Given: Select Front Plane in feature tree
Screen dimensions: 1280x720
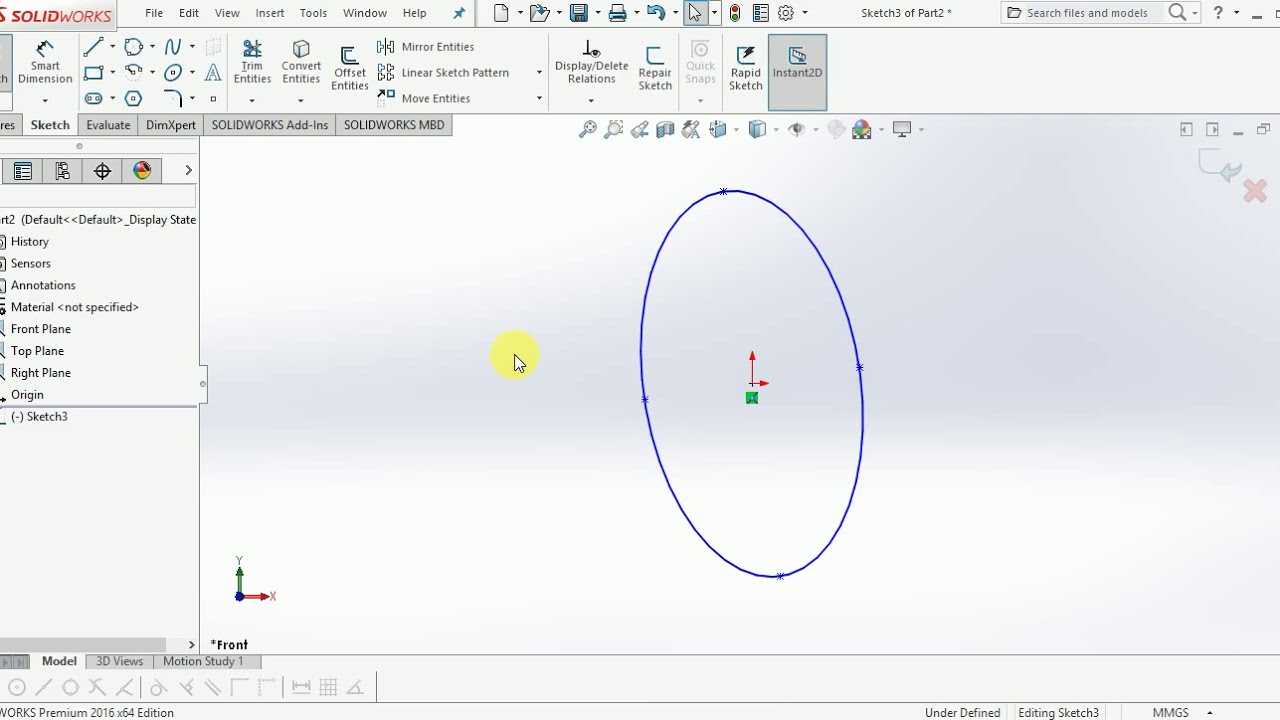Looking at the screenshot, I should click(40, 329).
